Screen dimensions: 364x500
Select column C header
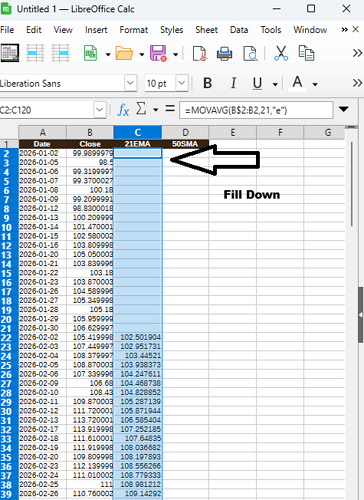[138, 132]
